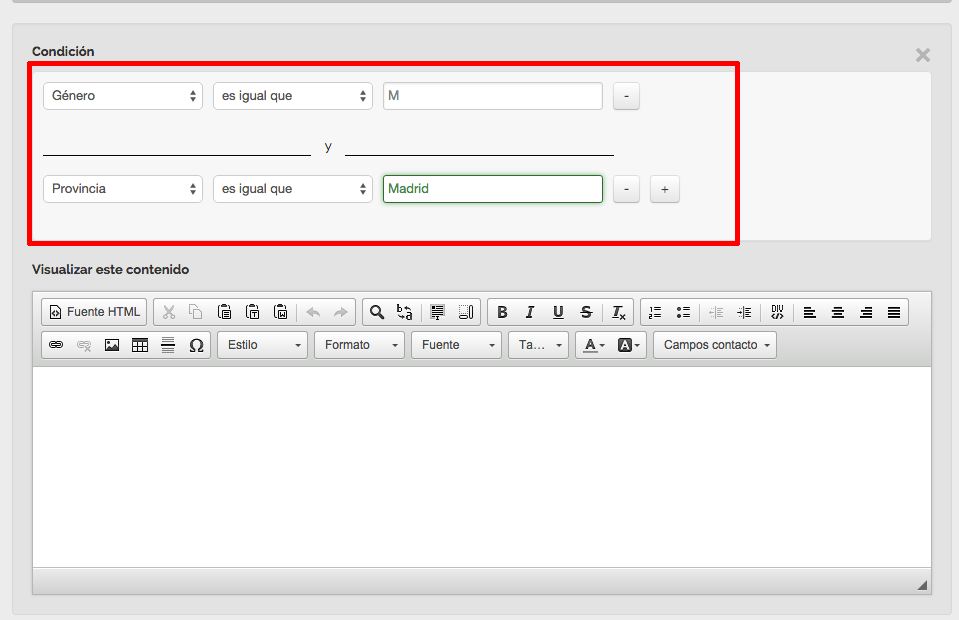Expand the Formato dropdown

click(360, 345)
